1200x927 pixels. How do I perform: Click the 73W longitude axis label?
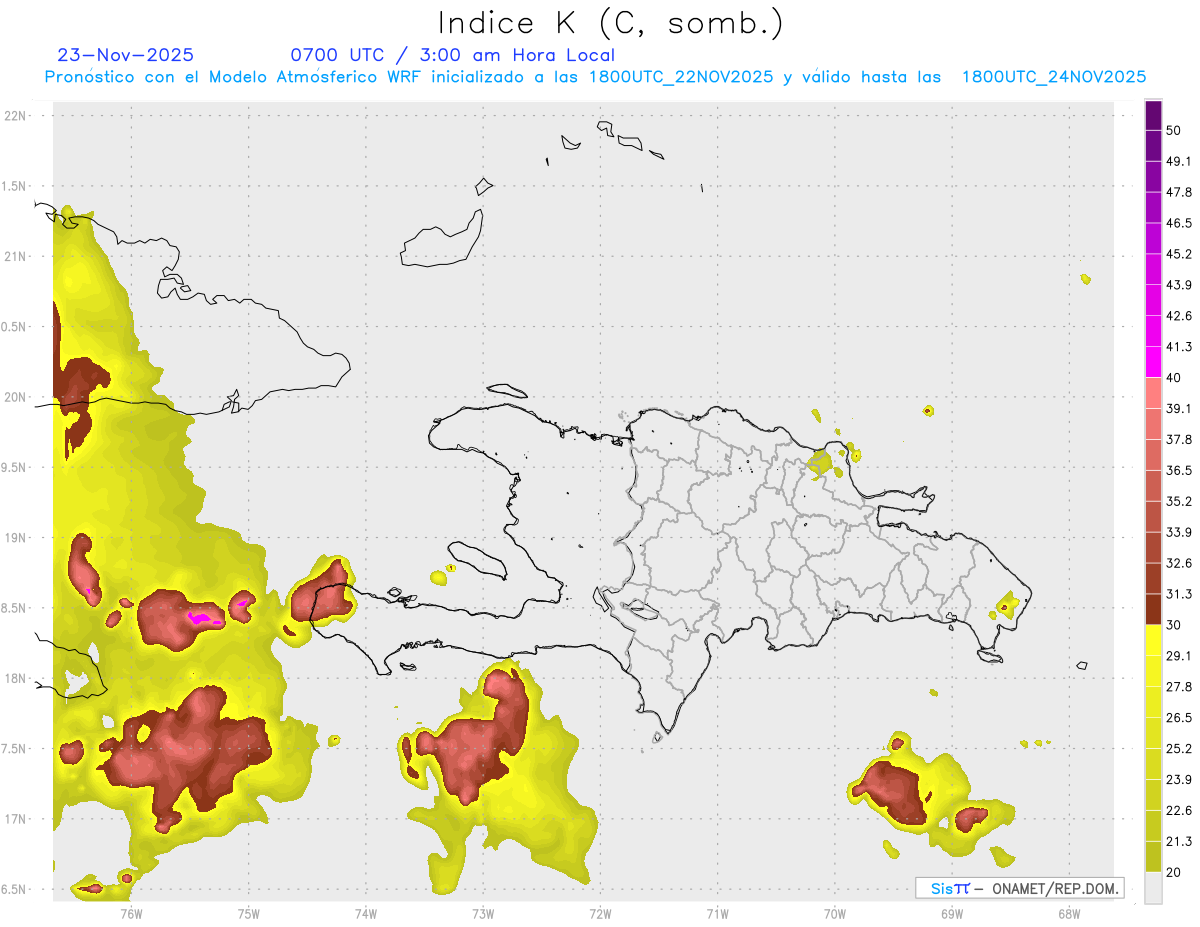pyautogui.click(x=483, y=913)
